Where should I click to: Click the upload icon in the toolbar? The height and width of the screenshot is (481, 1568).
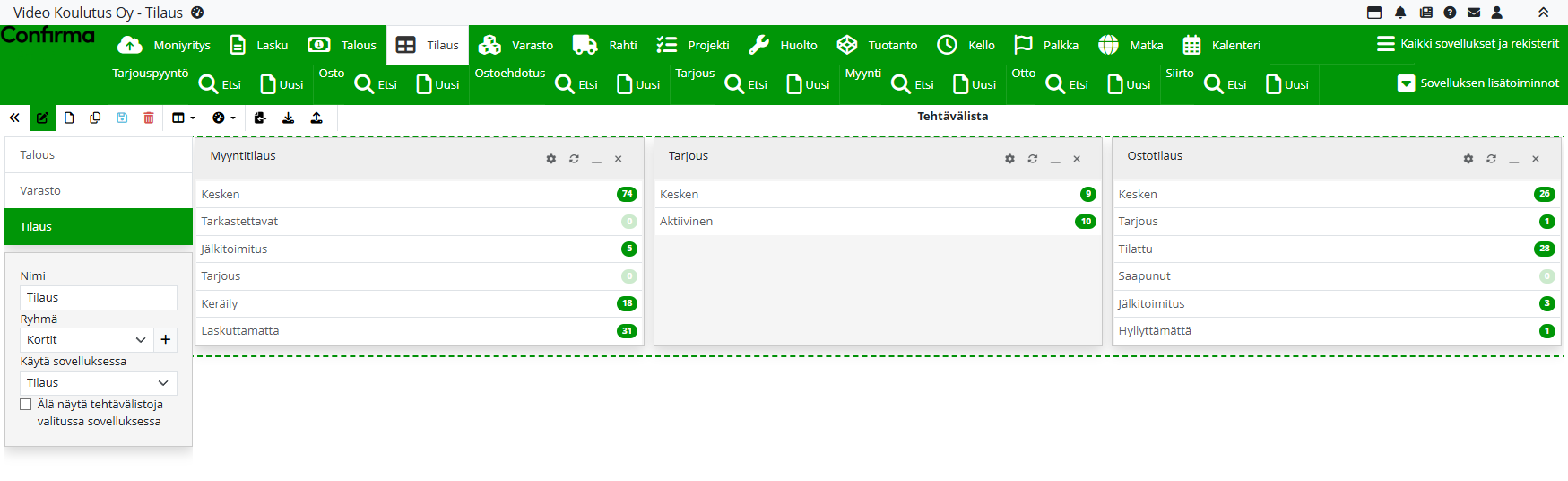pyautogui.click(x=316, y=118)
